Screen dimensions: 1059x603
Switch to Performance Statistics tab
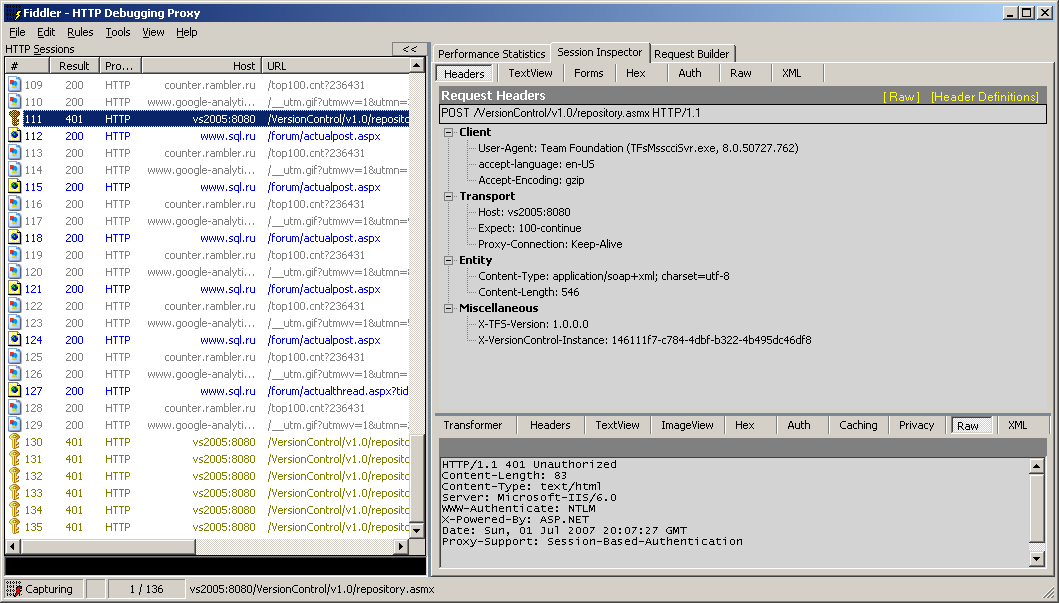[x=492, y=53]
